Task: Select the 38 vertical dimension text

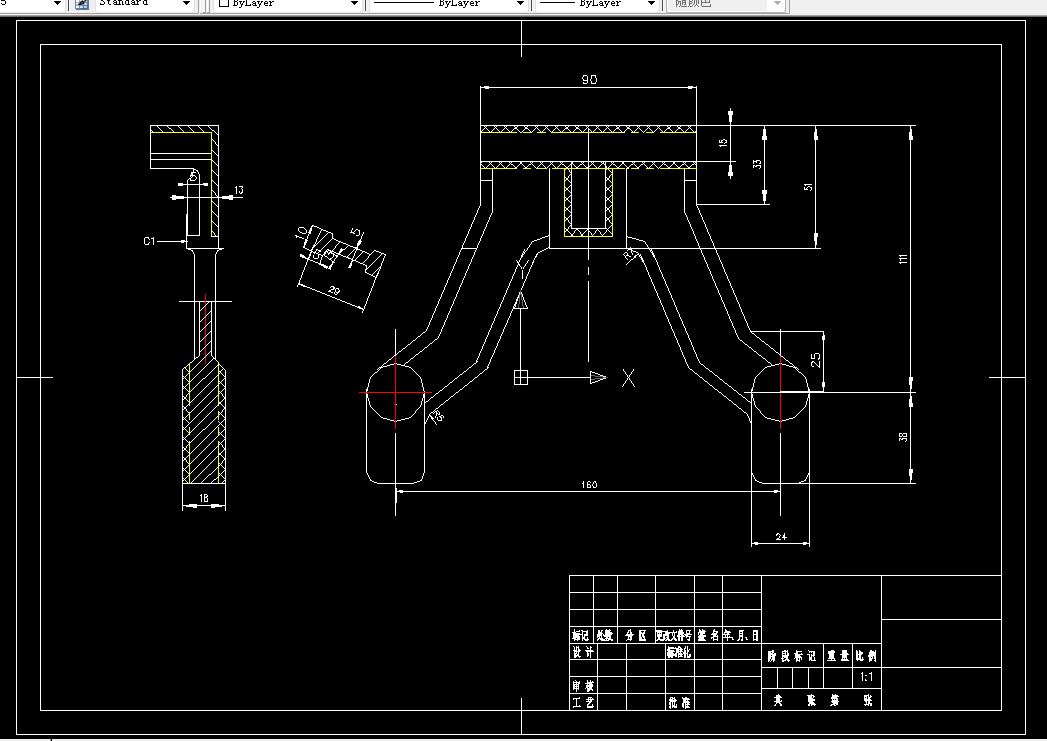Action: pyautogui.click(x=903, y=437)
